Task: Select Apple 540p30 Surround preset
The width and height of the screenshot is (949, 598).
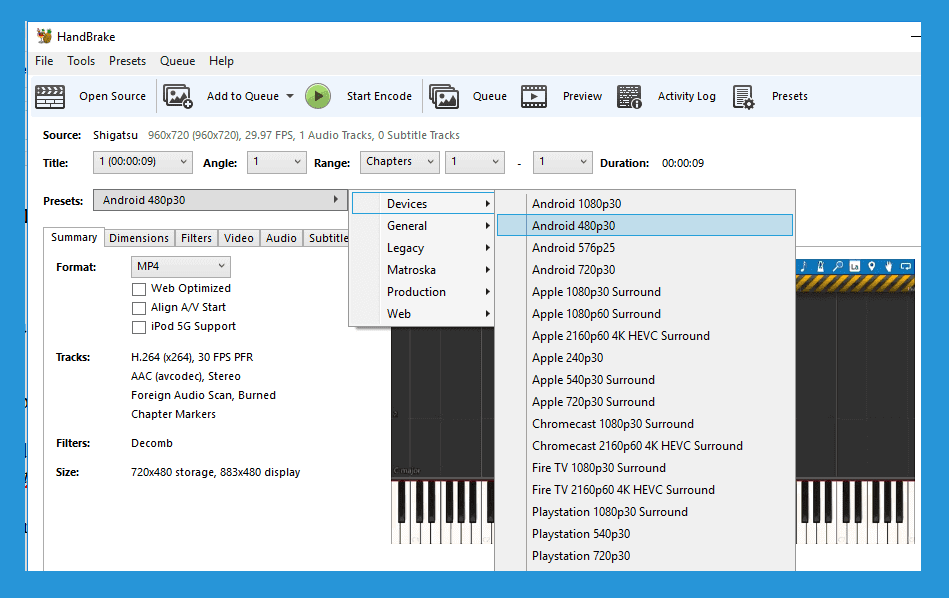Action: [645, 380]
